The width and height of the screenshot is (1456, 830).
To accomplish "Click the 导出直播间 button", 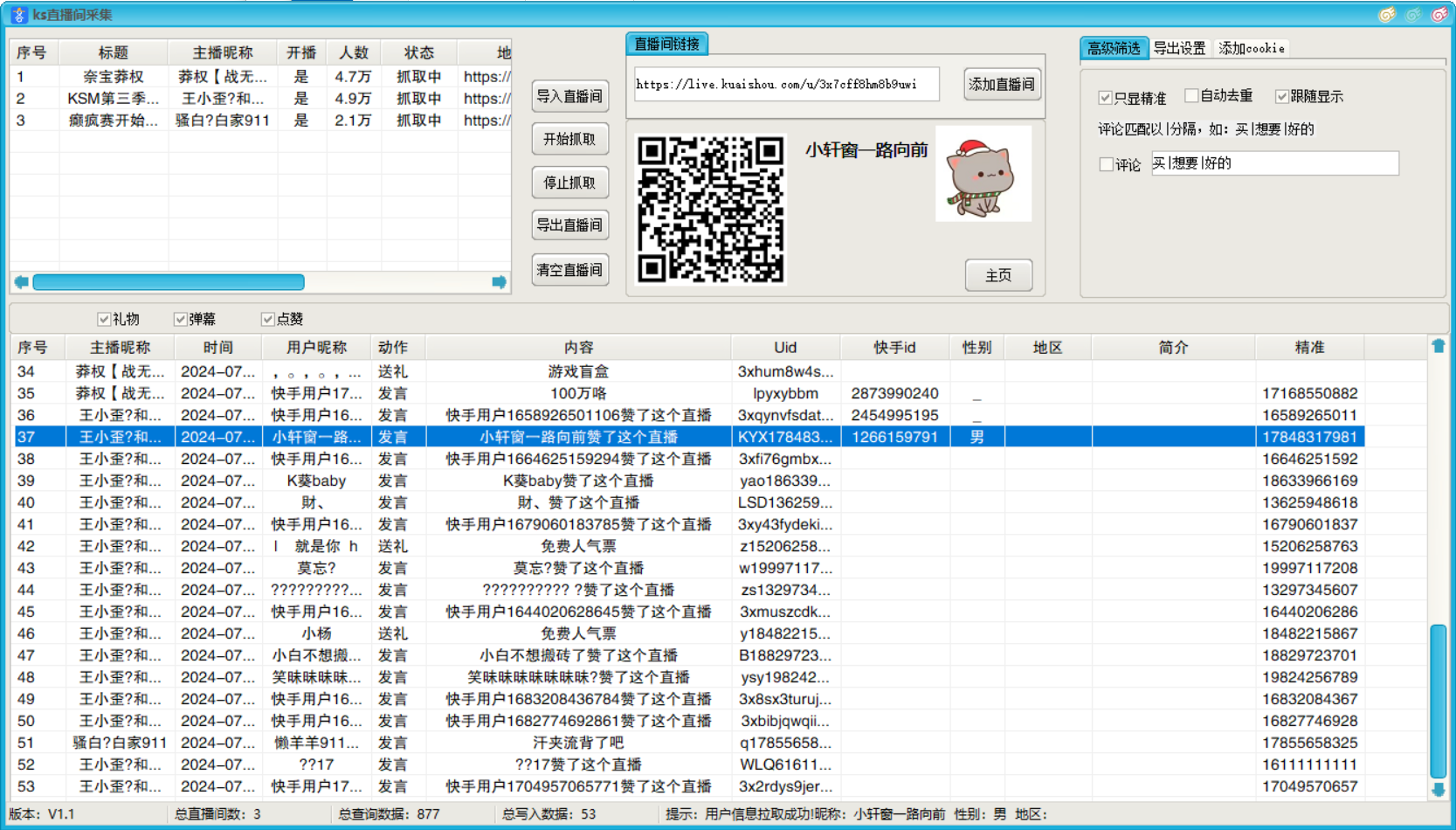I will 569,225.
